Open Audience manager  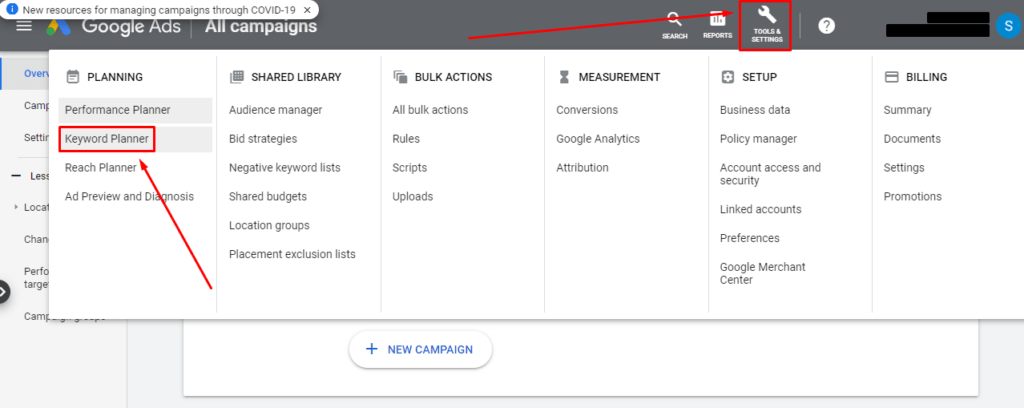click(x=276, y=110)
